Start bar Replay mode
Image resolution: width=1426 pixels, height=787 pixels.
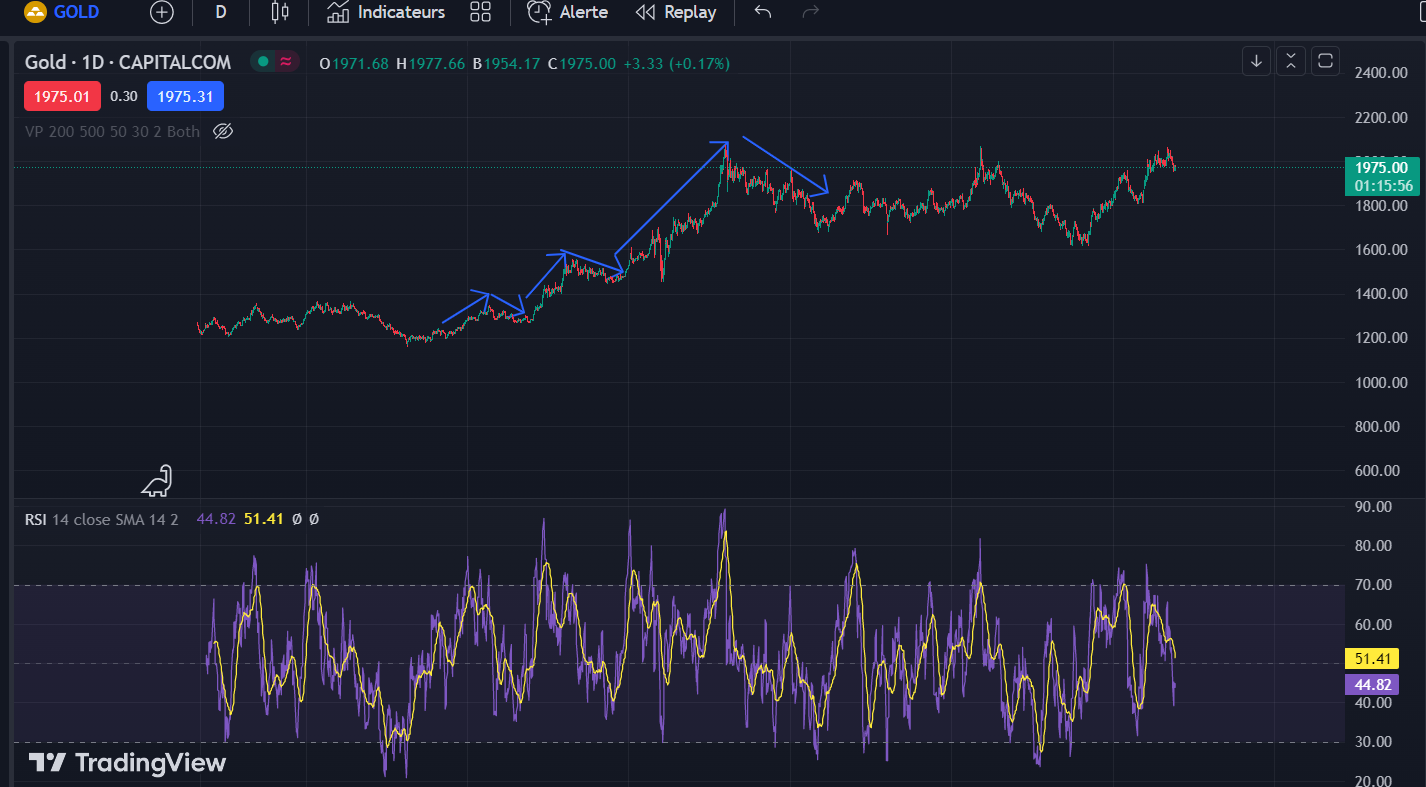coord(645,12)
